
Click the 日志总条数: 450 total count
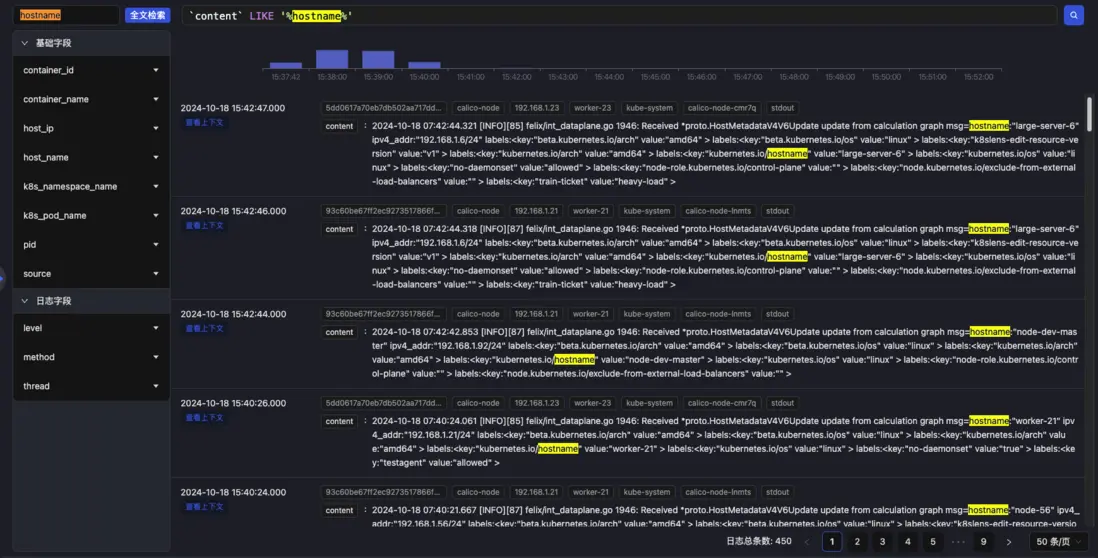click(x=759, y=541)
